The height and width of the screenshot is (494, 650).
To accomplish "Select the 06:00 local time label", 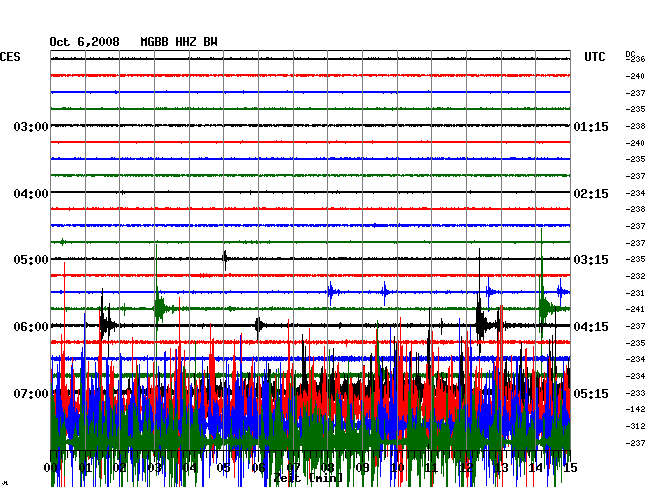I will coord(31,327).
